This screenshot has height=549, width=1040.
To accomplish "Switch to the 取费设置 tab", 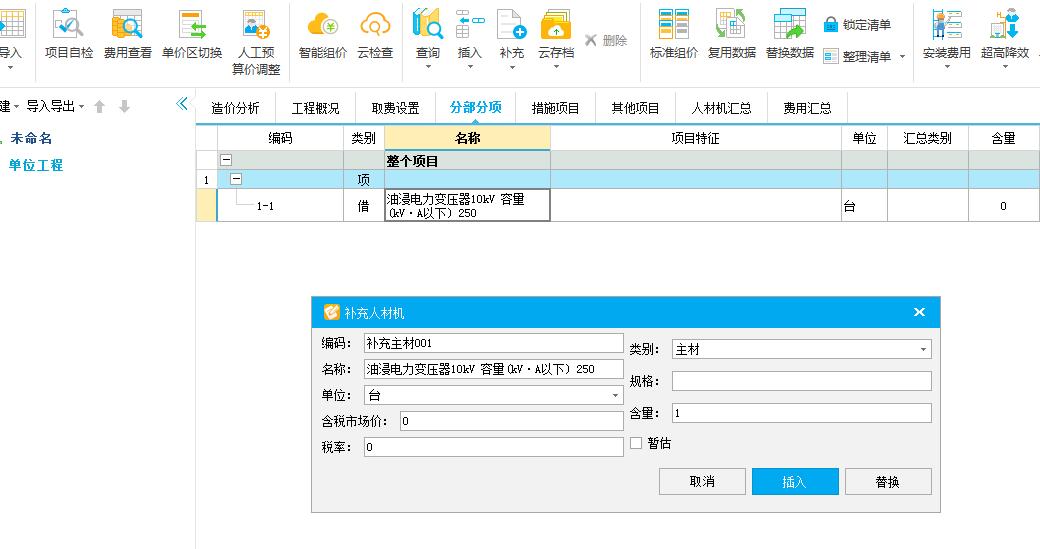I will click(x=395, y=108).
